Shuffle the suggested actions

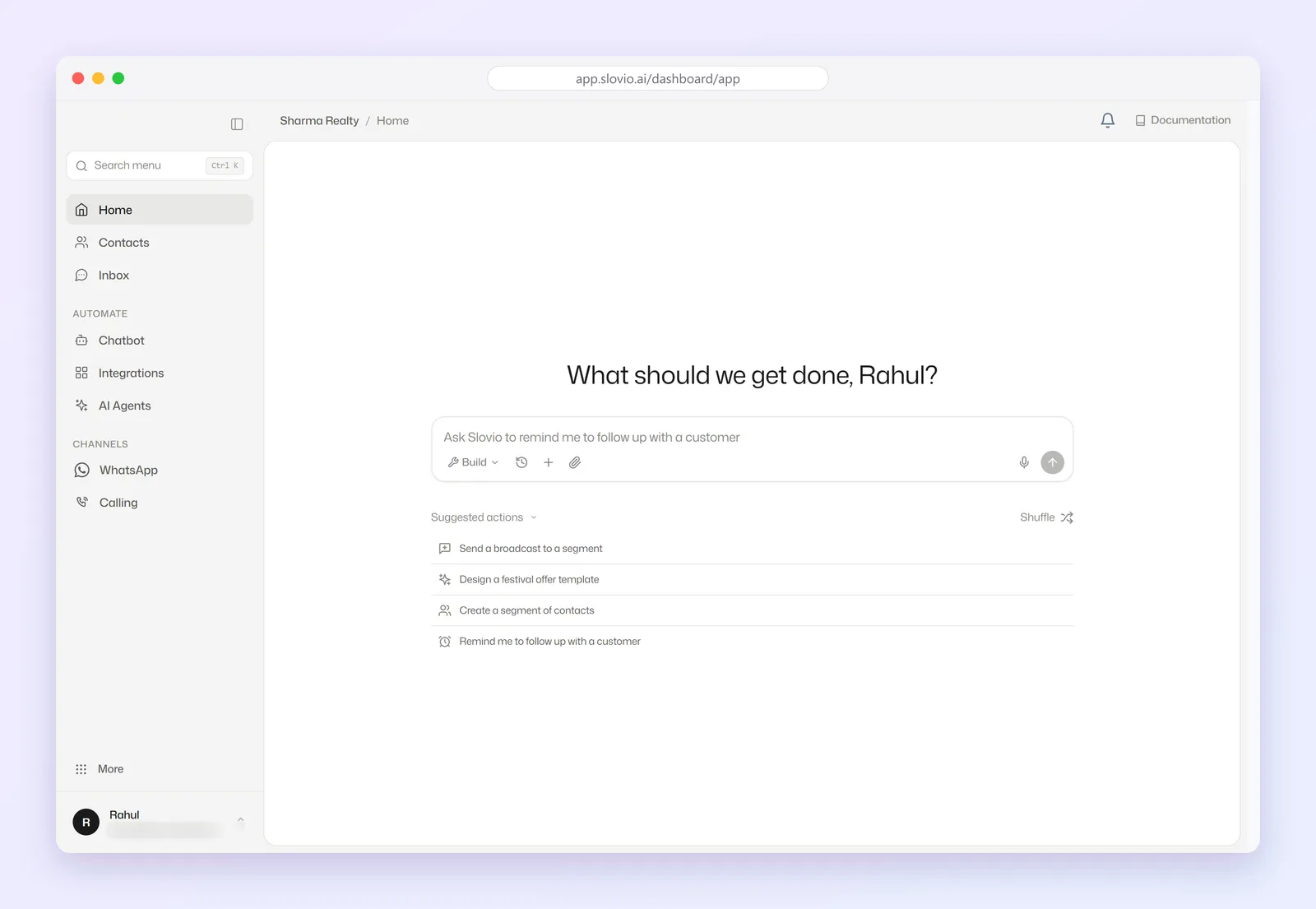1046,517
